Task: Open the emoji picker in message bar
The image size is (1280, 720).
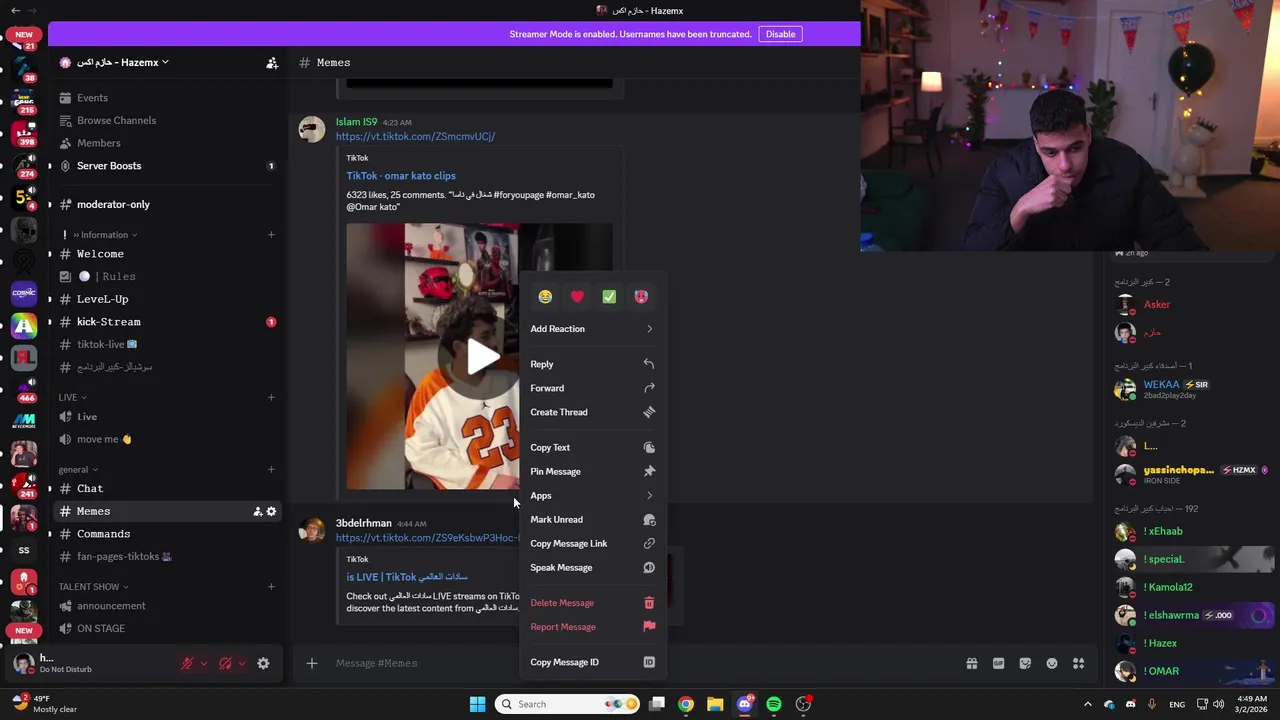Action: 1052,663
